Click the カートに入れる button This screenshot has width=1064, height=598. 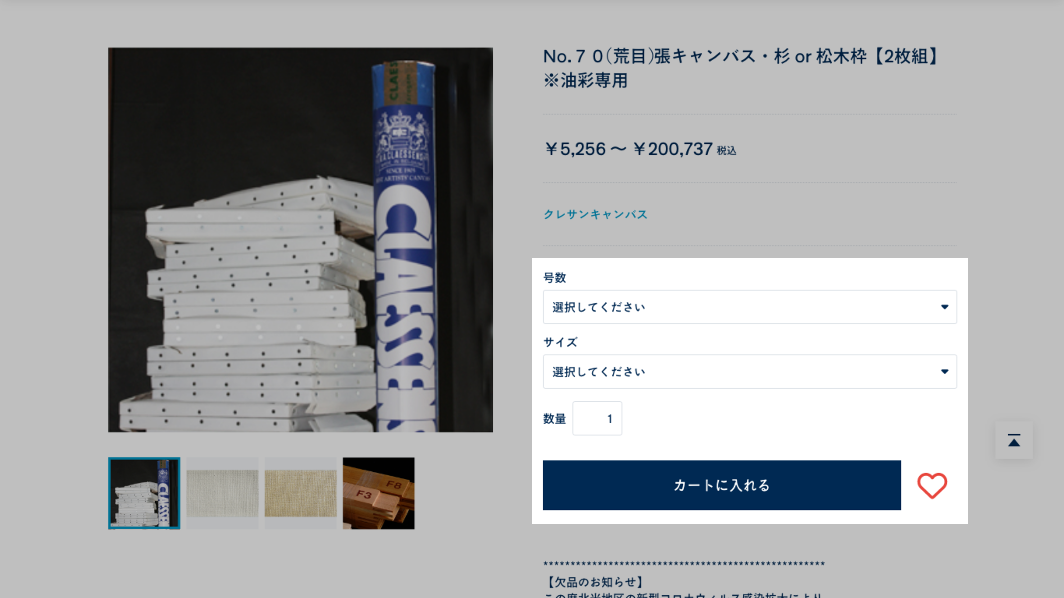click(x=721, y=485)
